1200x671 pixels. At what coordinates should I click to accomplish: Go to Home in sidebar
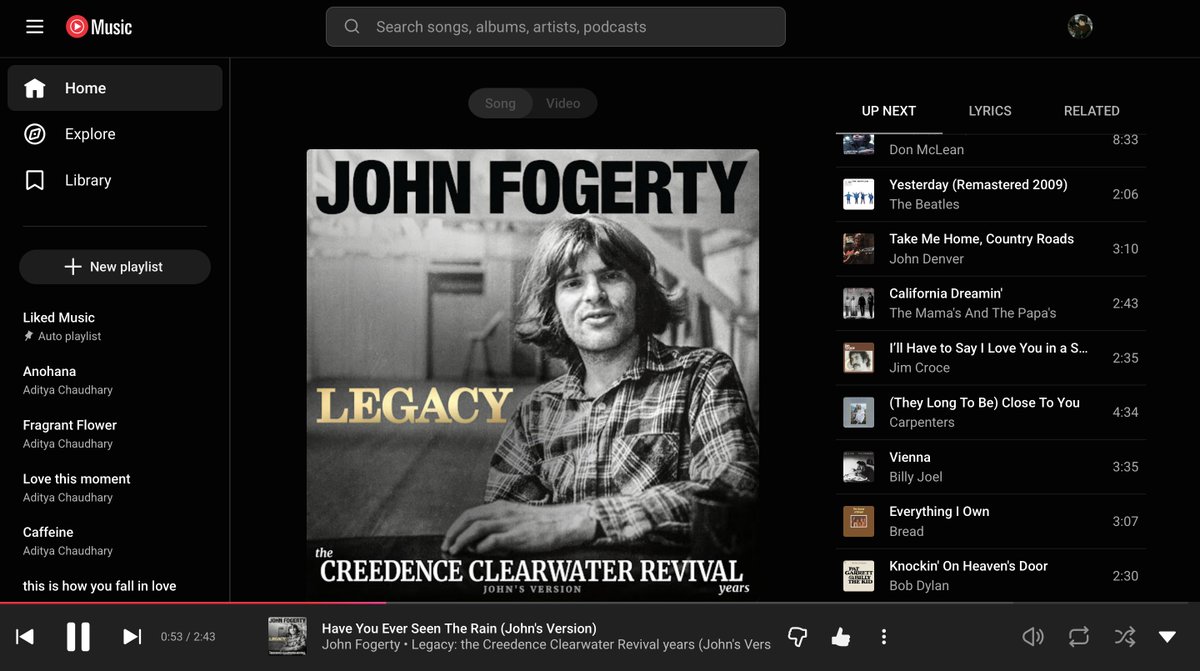115,88
